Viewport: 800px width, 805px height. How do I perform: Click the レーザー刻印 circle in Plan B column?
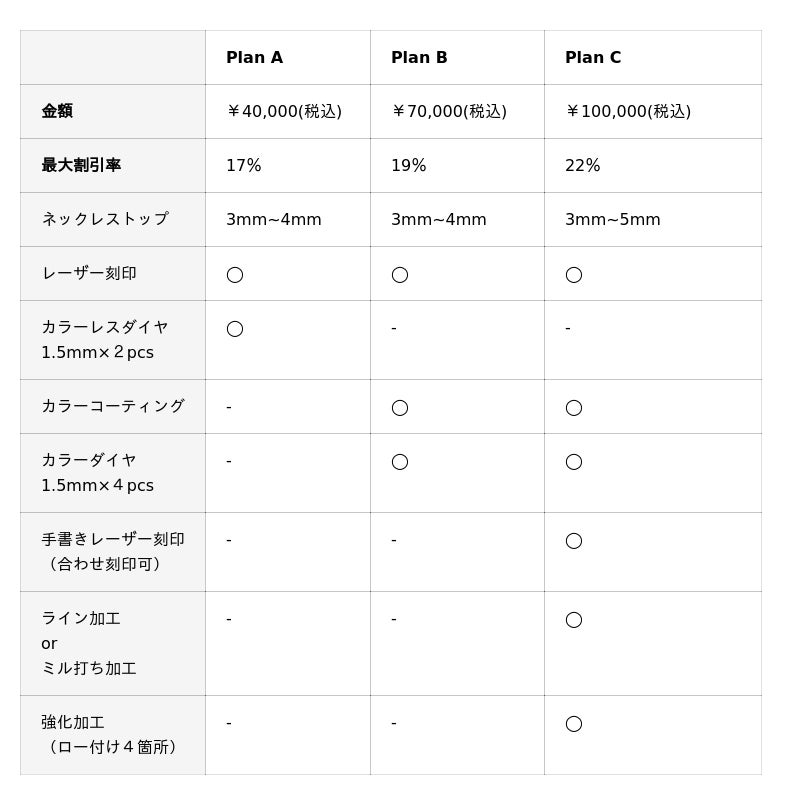point(400,274)
